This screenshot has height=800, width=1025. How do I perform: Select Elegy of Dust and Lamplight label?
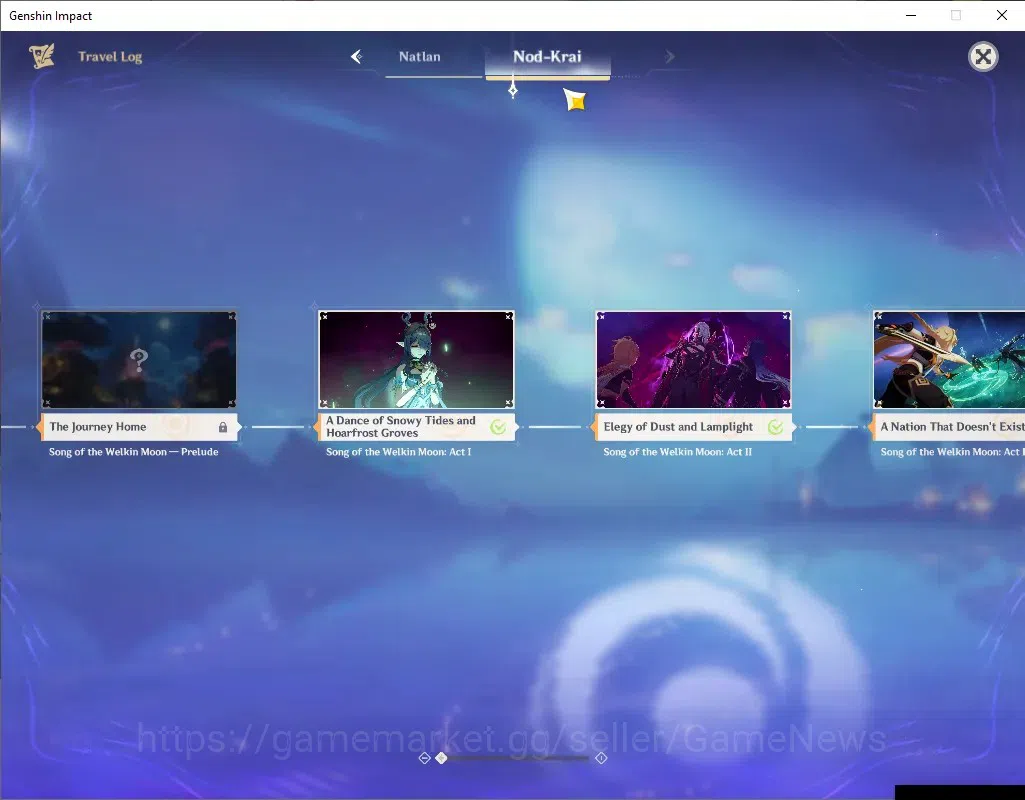(694, 427)
